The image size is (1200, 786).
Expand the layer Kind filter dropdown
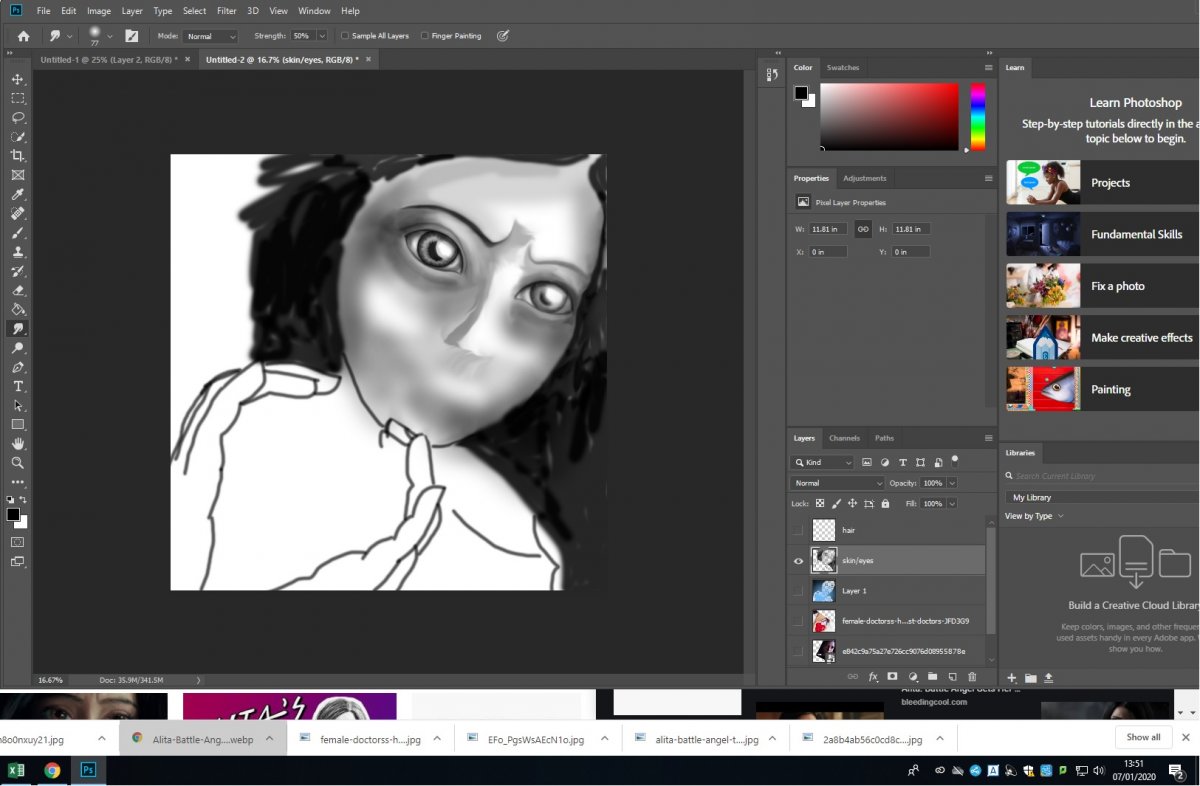click(823, 463)
